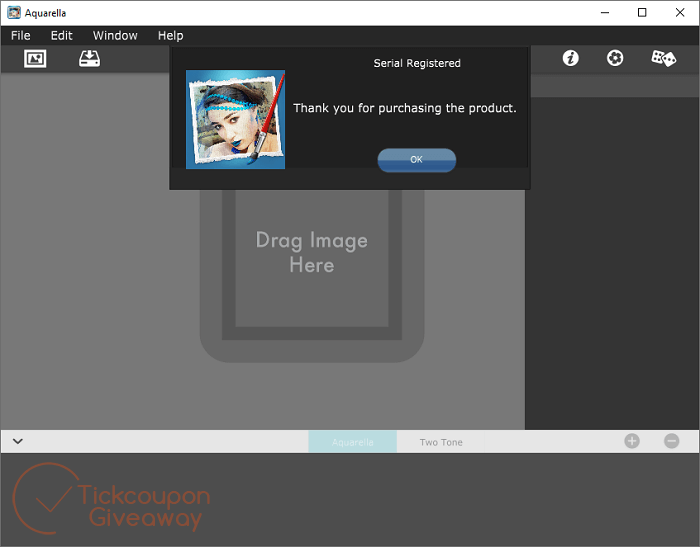700x547 pixels.
Task: Switch to the Aquarella tab
Action: (353, 442)
